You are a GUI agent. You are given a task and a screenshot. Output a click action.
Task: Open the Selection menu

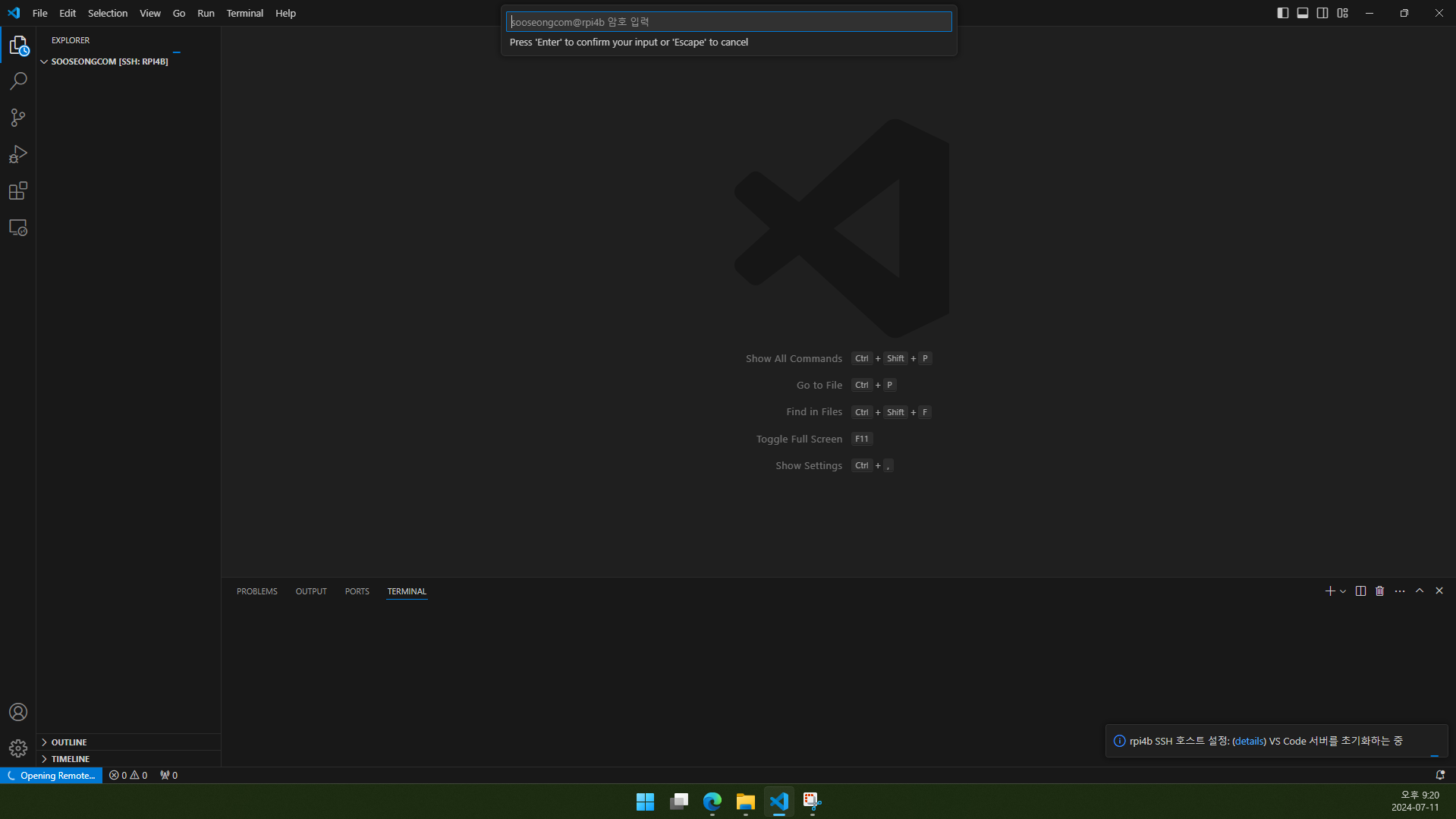(108, 13)
